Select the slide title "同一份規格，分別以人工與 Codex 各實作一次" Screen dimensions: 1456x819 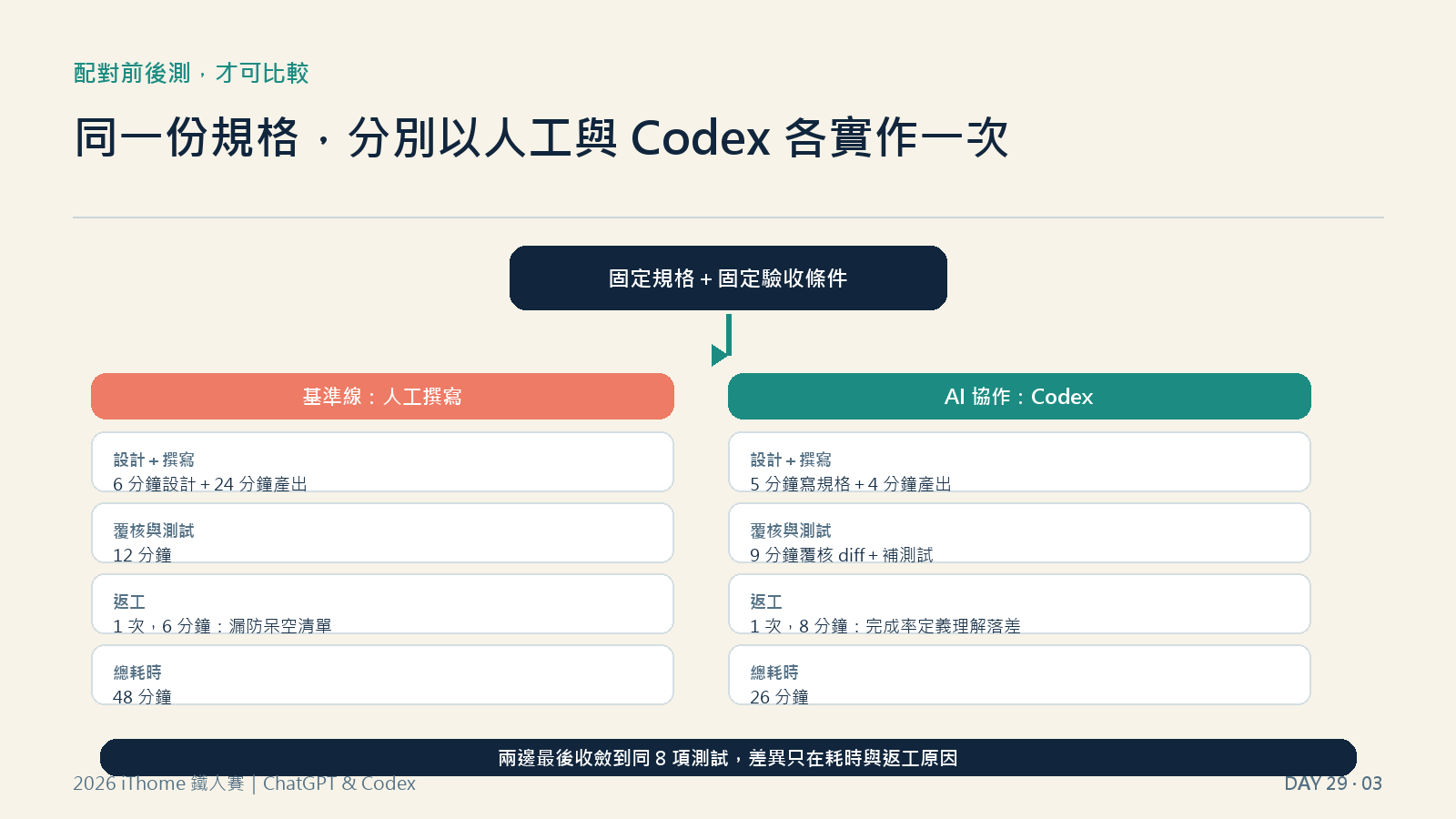pyautogui.click(x=541, y=138)
